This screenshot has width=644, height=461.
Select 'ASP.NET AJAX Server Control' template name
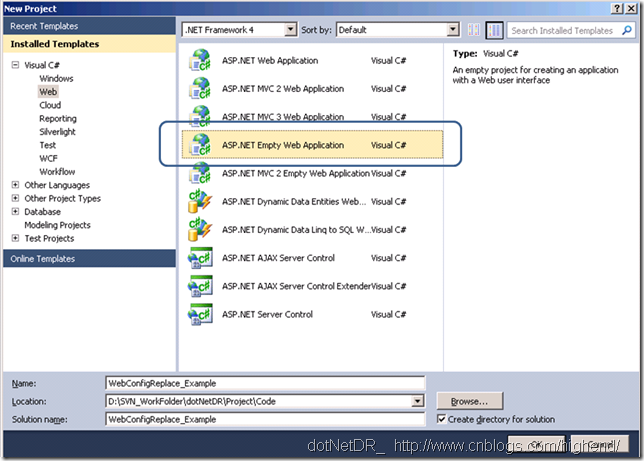click(x=278, y=258)
